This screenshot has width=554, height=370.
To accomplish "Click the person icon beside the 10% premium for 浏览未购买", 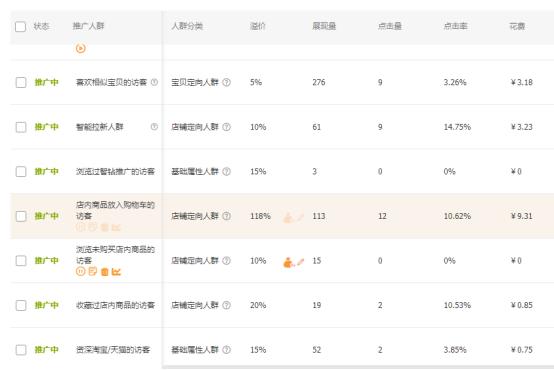I will pyautogui.click(x=288, y=262).
